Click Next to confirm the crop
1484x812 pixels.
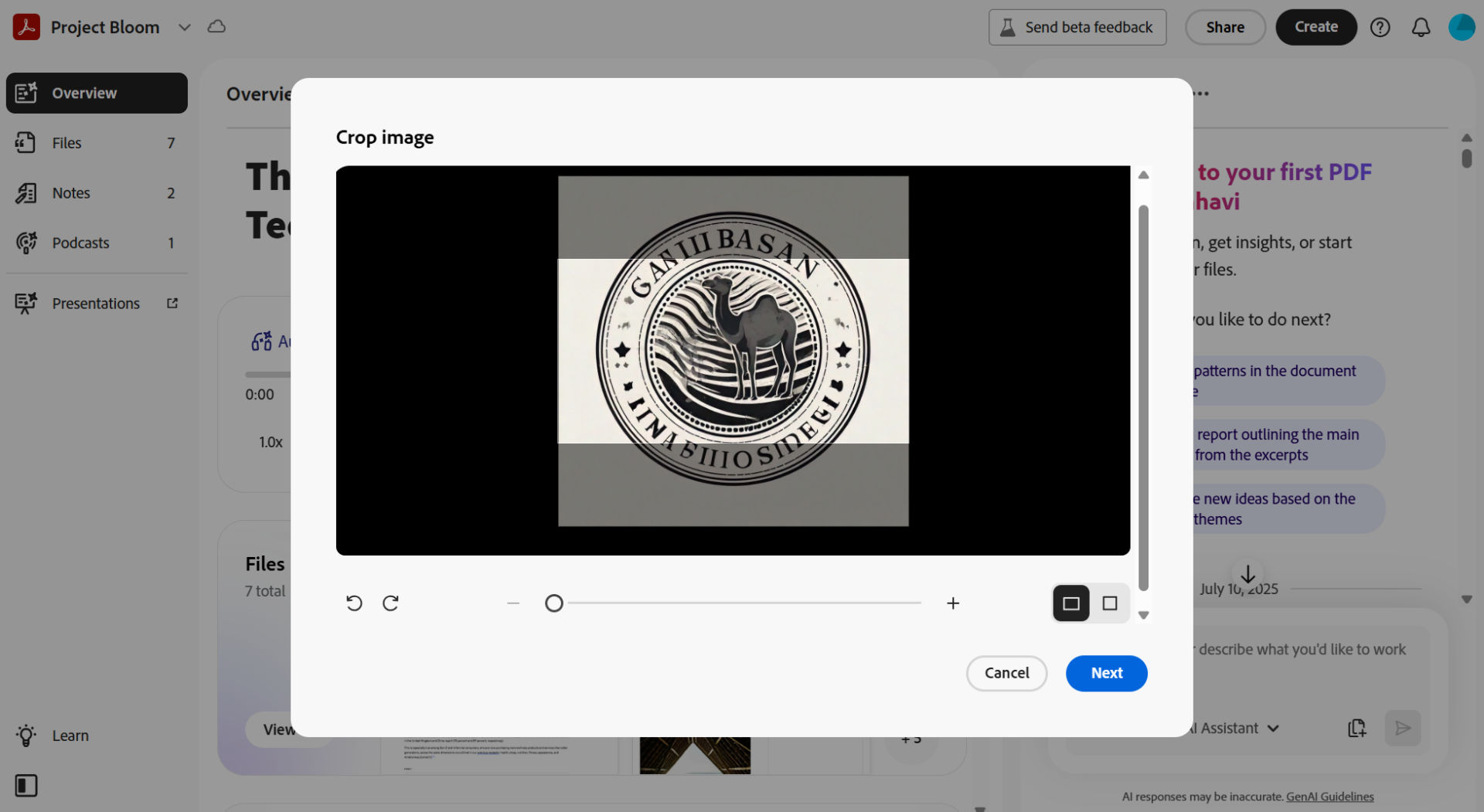pos(1106,673)
